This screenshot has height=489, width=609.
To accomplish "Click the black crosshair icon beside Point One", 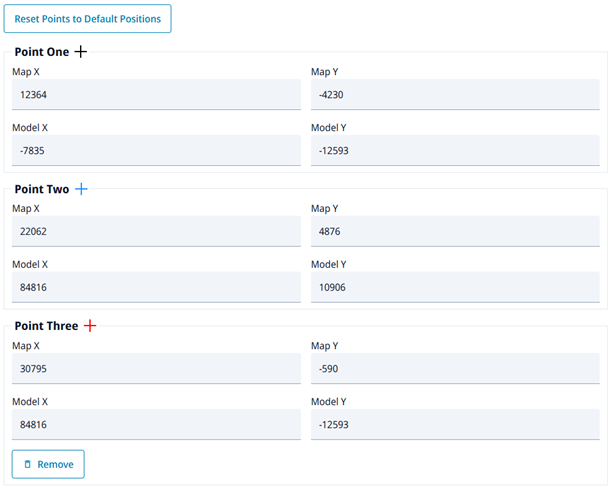I will point(81,52).
